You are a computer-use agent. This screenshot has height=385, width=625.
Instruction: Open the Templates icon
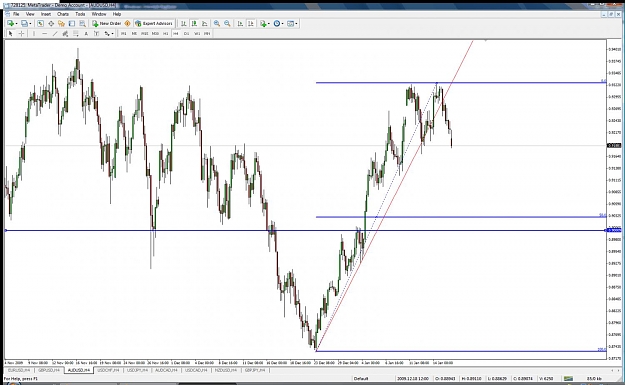[290, 24]
